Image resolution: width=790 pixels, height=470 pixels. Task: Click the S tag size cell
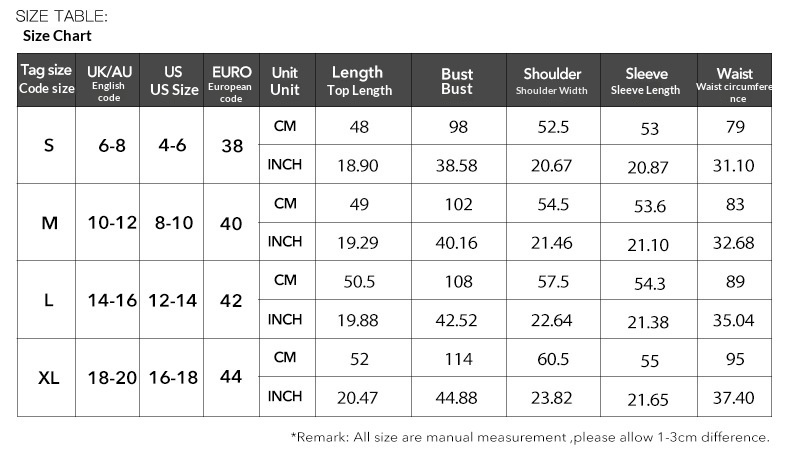[x=49, y=145]
